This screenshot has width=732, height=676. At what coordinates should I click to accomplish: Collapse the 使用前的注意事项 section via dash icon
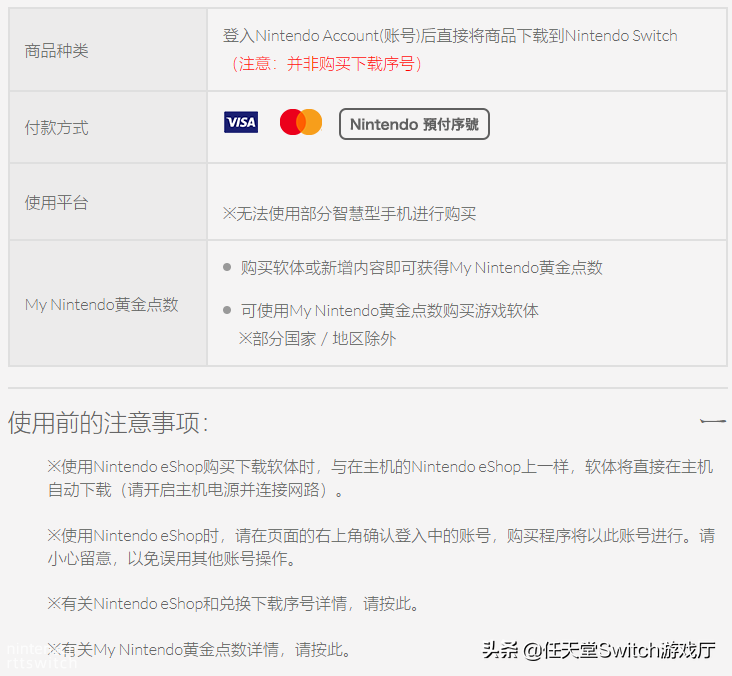pyautogui.click(x=713, y=422)
